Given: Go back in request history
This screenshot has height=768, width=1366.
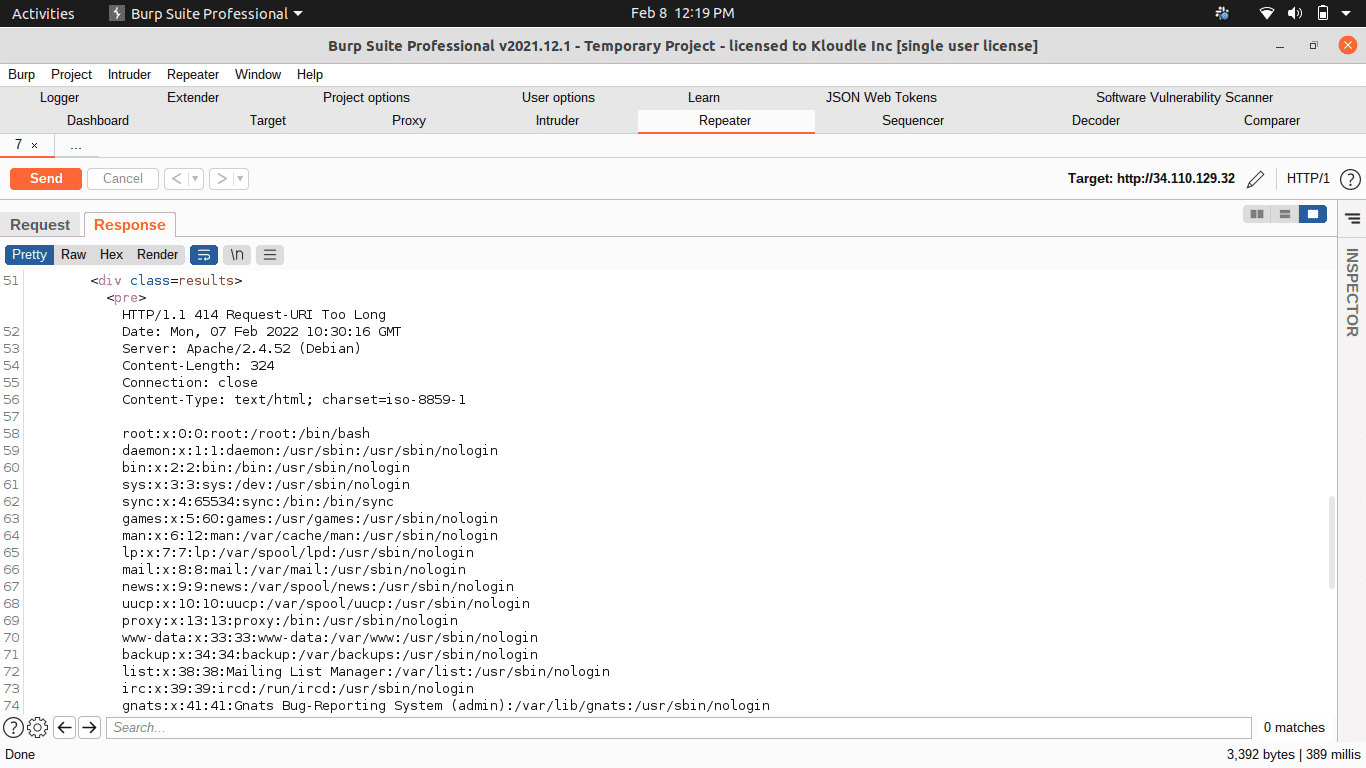Looking at the screenshot, I should 176,179.
